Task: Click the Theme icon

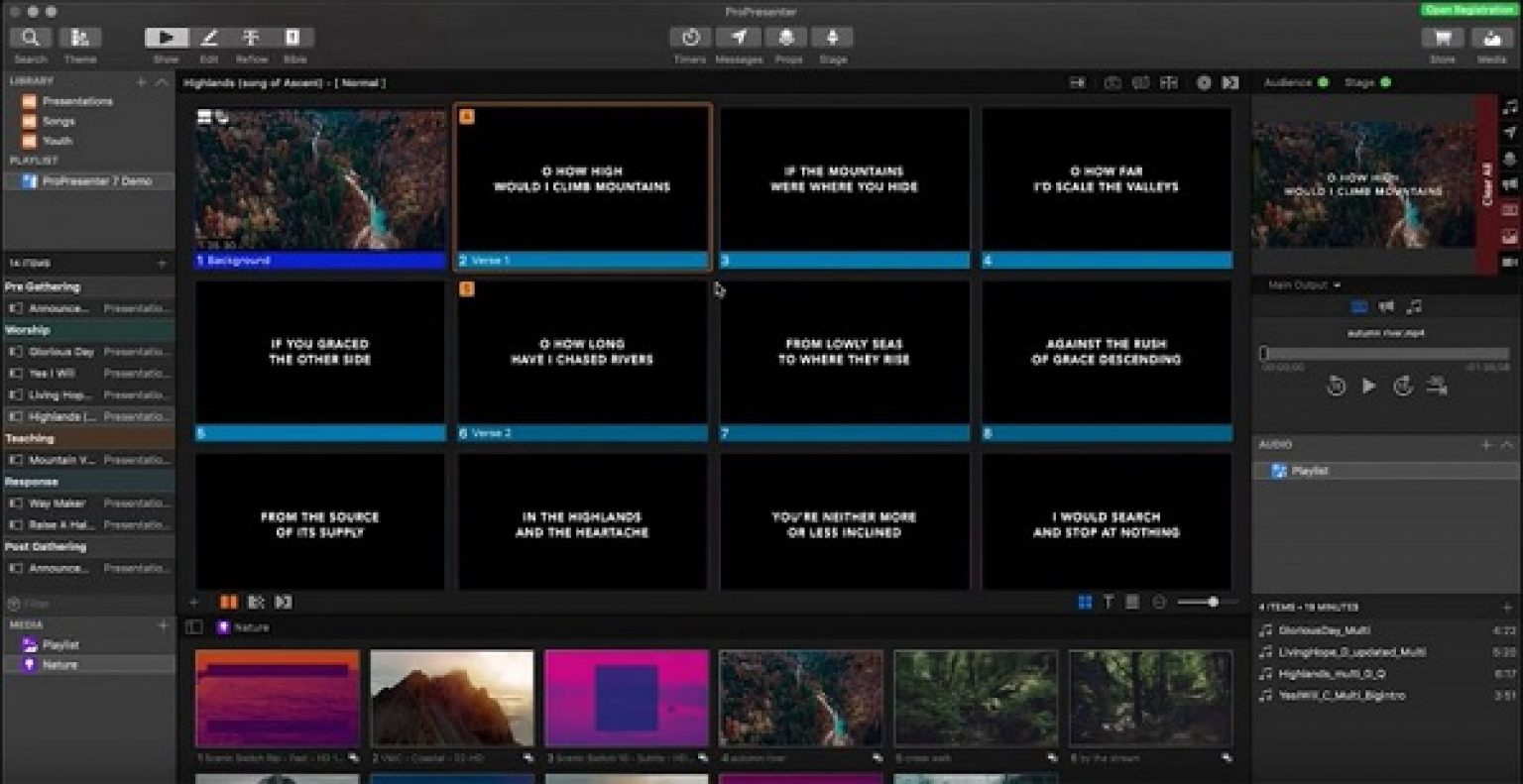Action: pos(80,38)
